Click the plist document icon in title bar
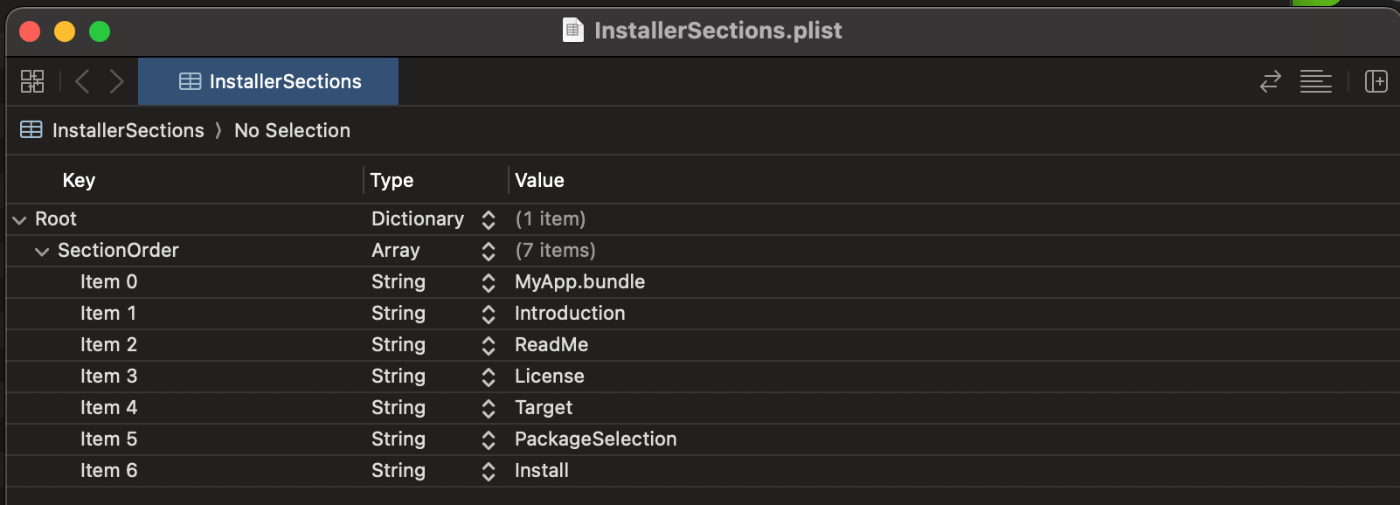The width and height of the screenshot is (1400, 505). coord(573,30)
